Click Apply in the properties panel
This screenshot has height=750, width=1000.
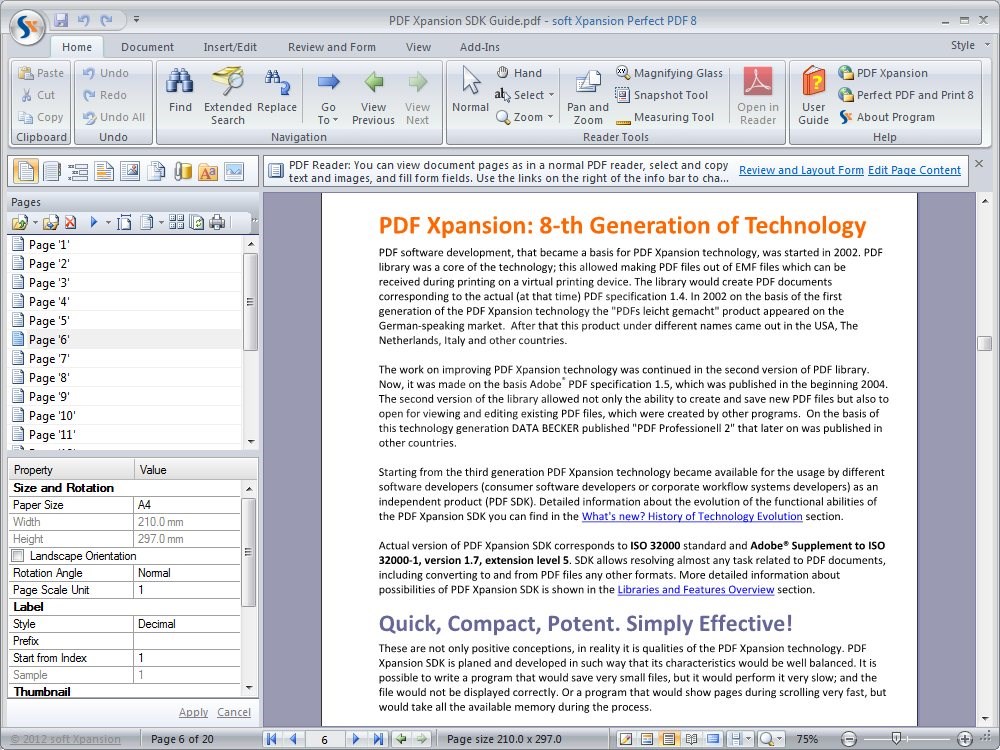pos(193,712)
